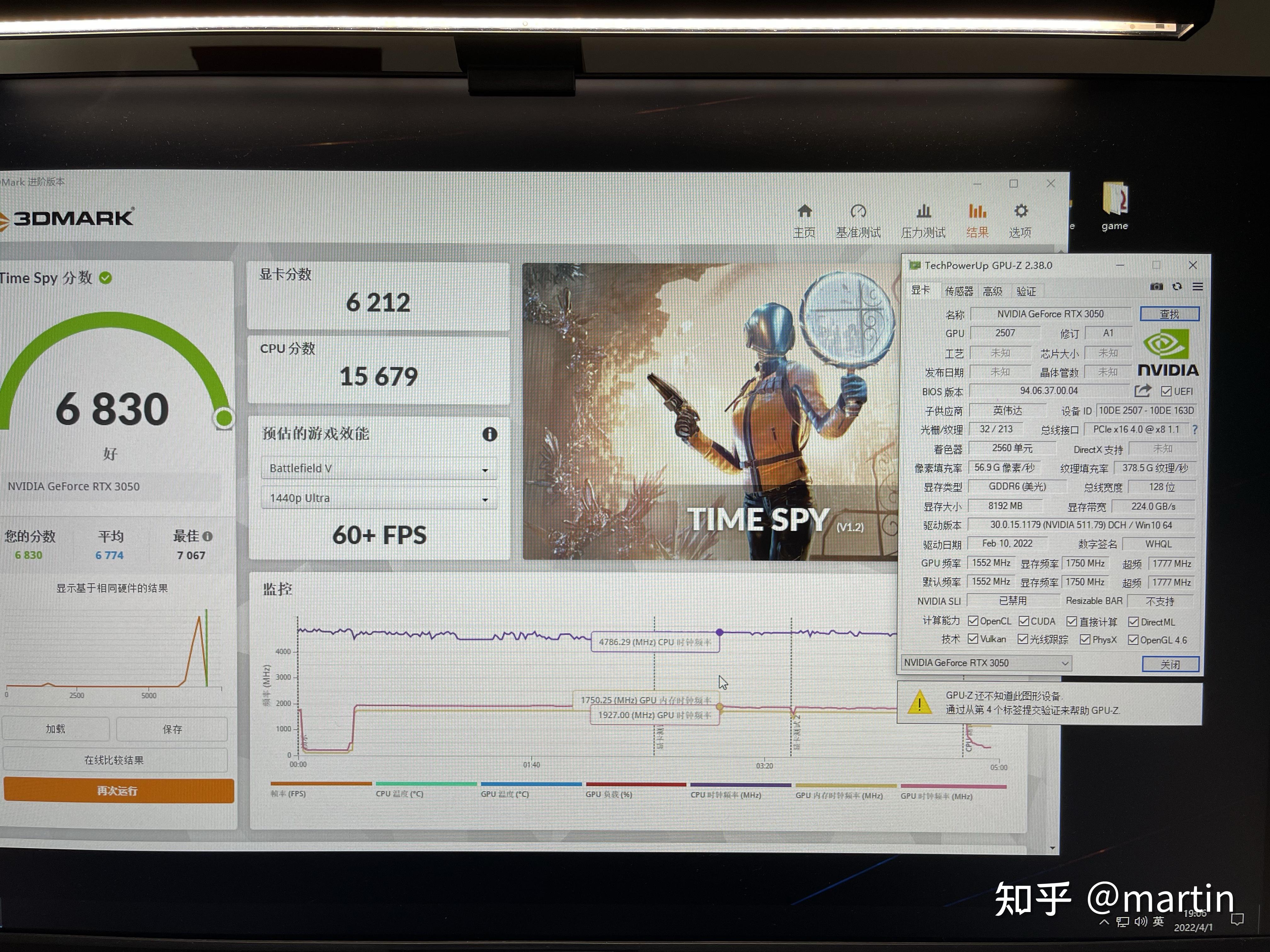Click the average score 6 774
The image size is (1270, 952).
109,555
